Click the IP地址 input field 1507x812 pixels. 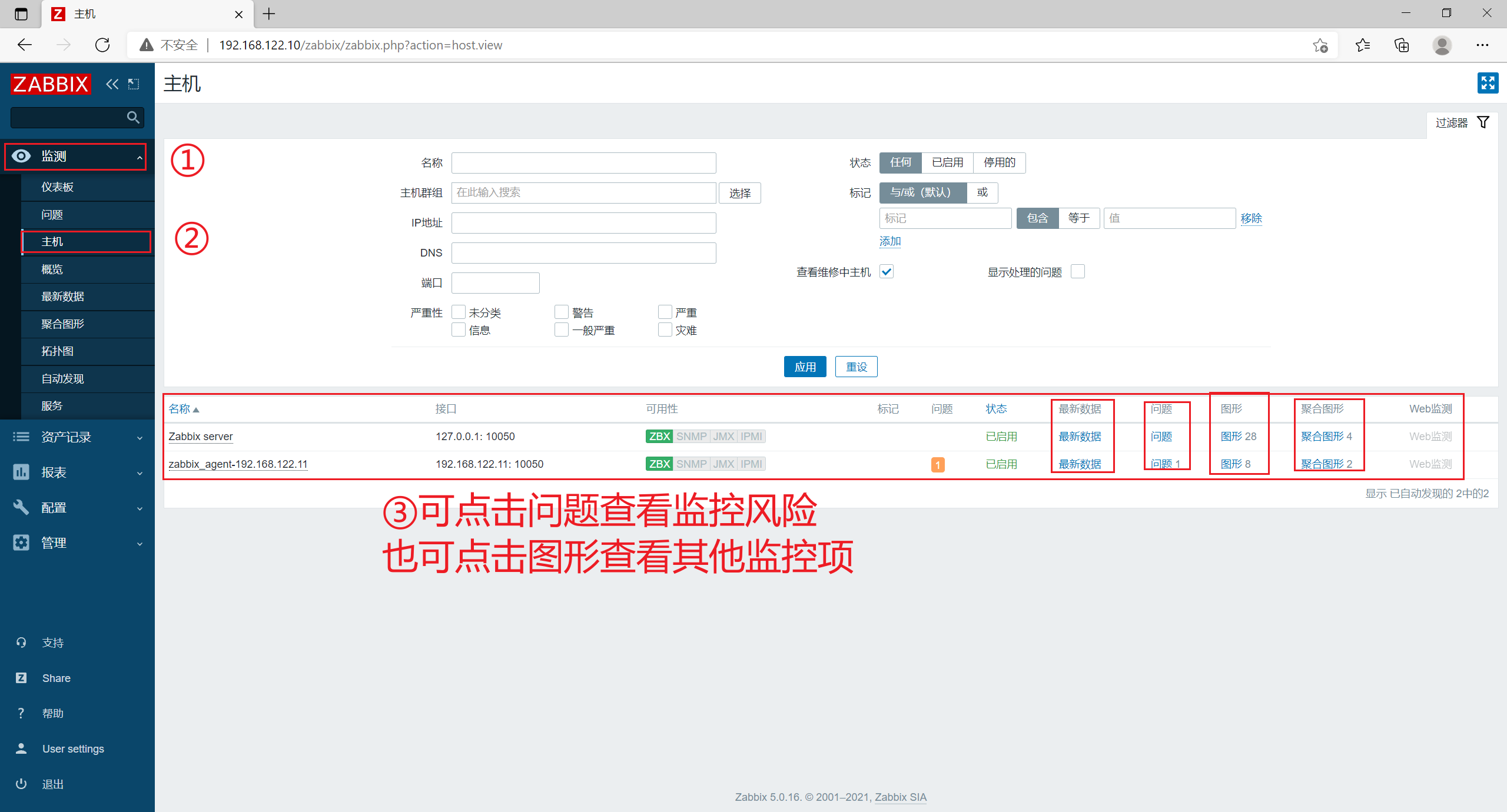[583, 223]
